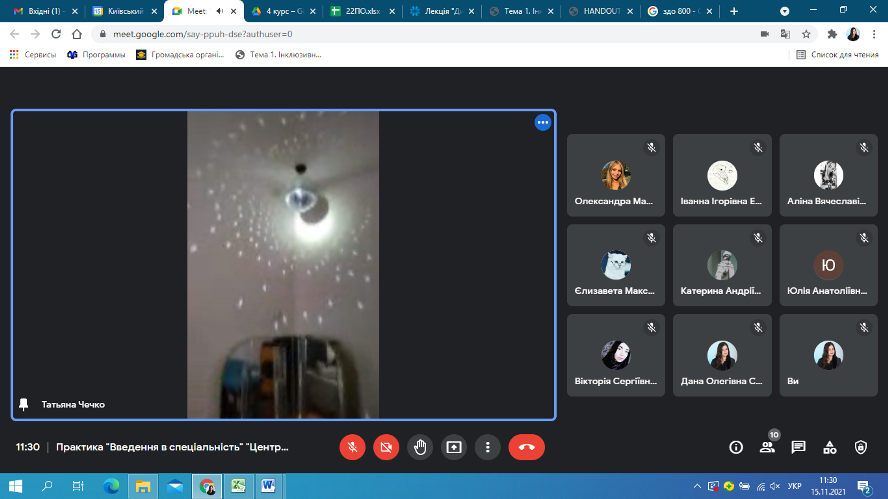The height and width of the screenshot is (499, 888).
Task: Select the Олександра Ма... participant tile
Action: (616, 175)
